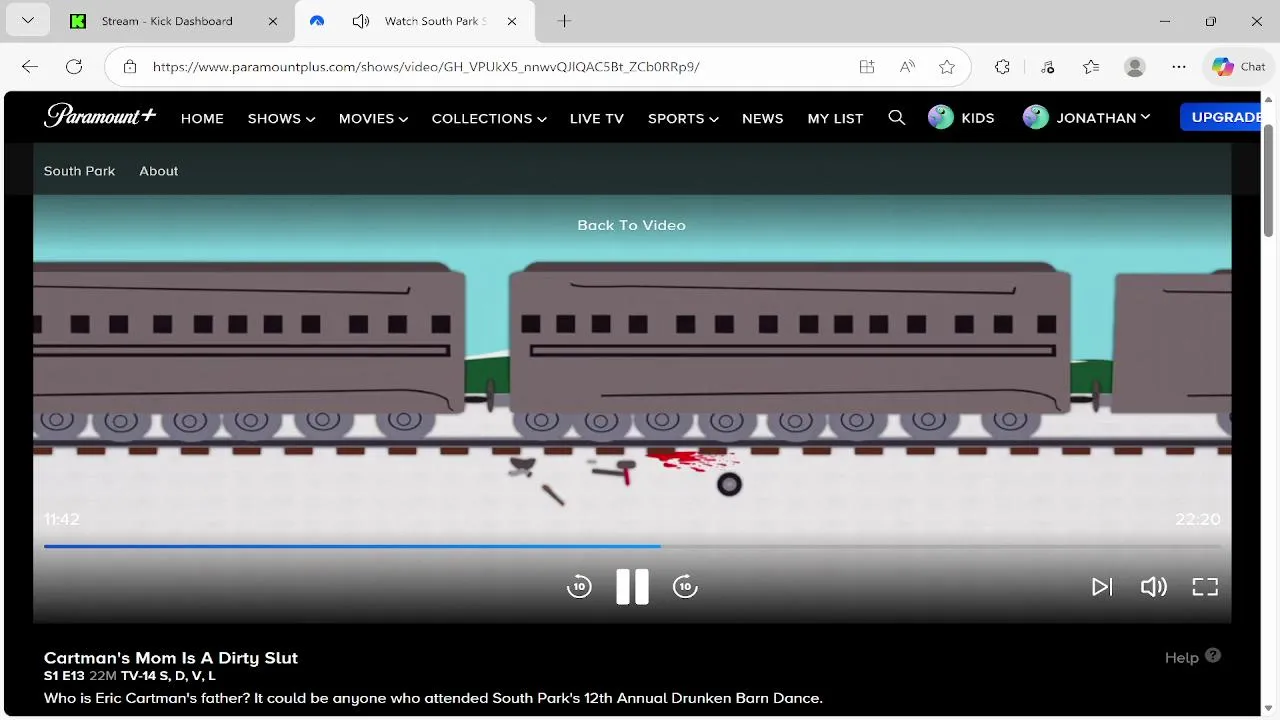1280x720 pixels.
Task: Pause the video with the pause button
Action: (632, 587)
